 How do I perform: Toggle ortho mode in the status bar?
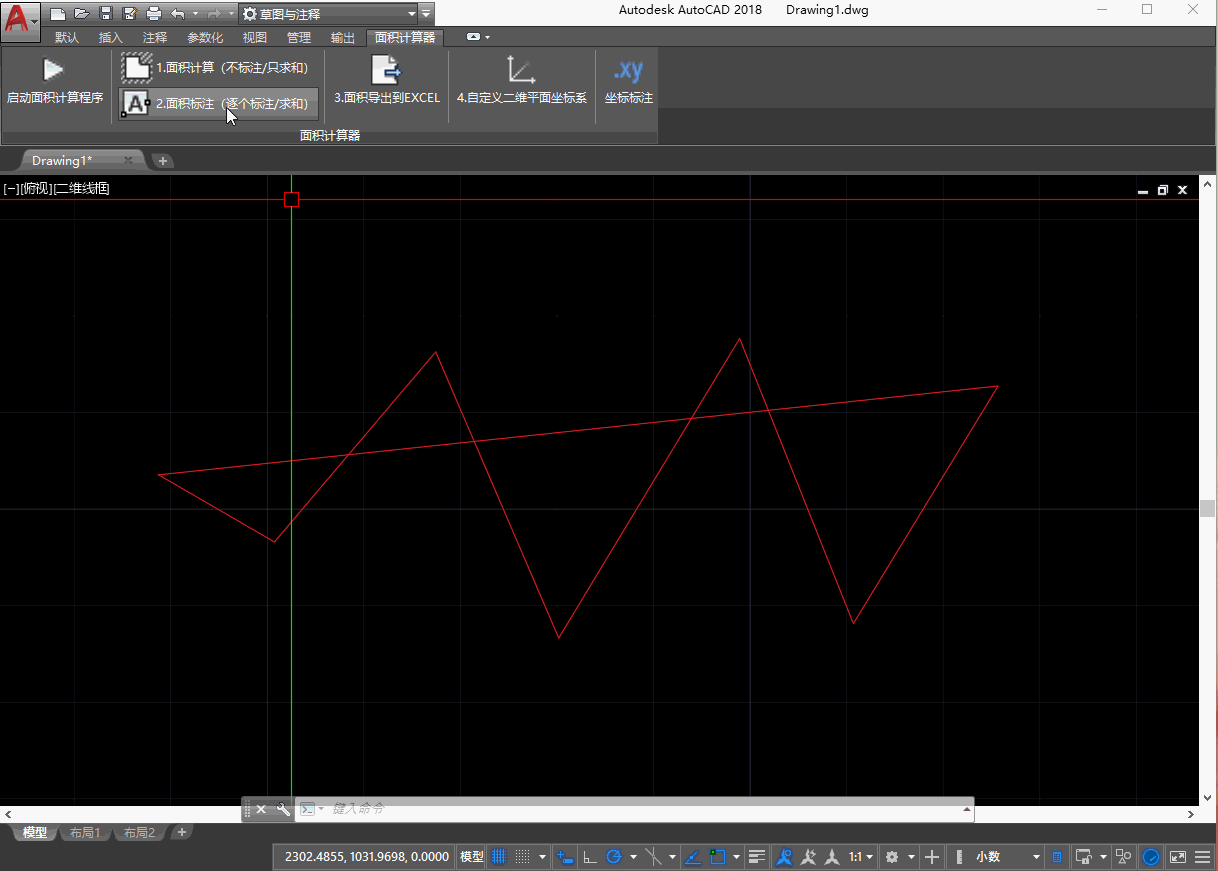(590, 857)
